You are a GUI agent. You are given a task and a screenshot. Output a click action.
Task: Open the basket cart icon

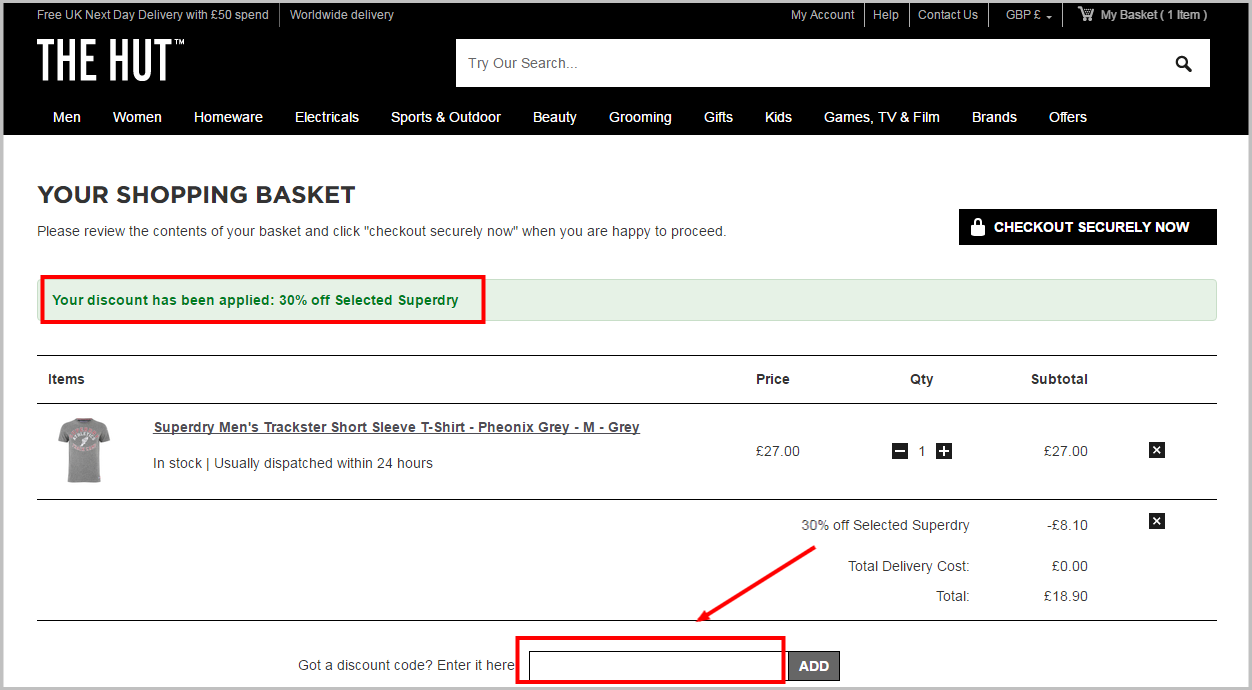point(1086,14)
